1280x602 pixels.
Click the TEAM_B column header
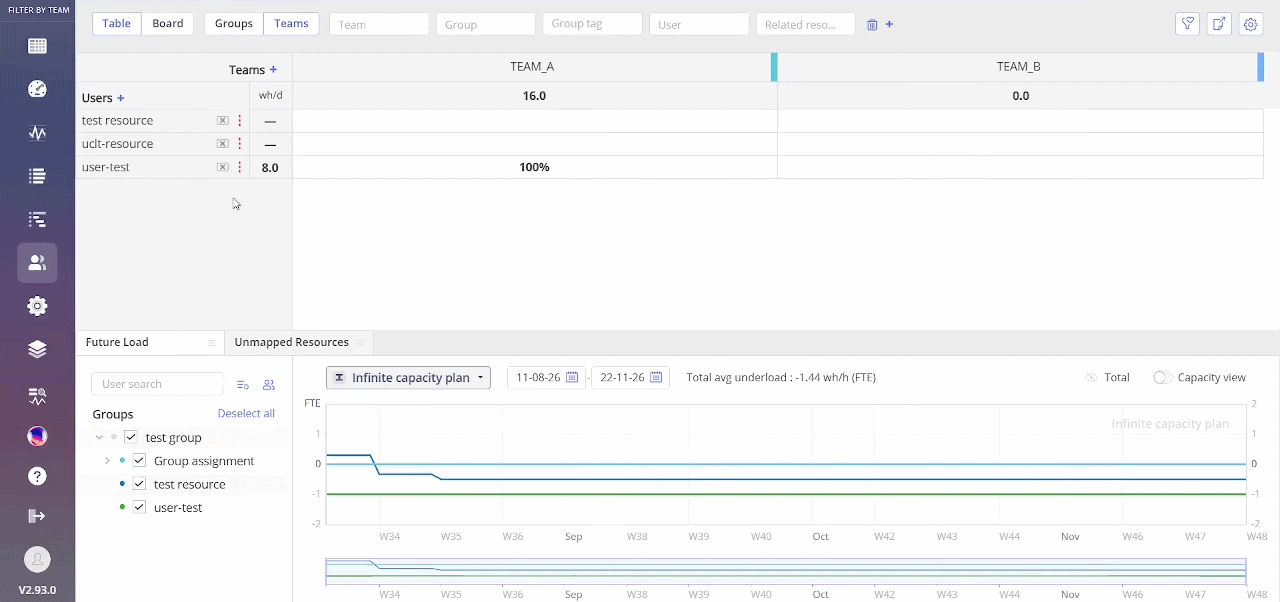point(1018,66)
